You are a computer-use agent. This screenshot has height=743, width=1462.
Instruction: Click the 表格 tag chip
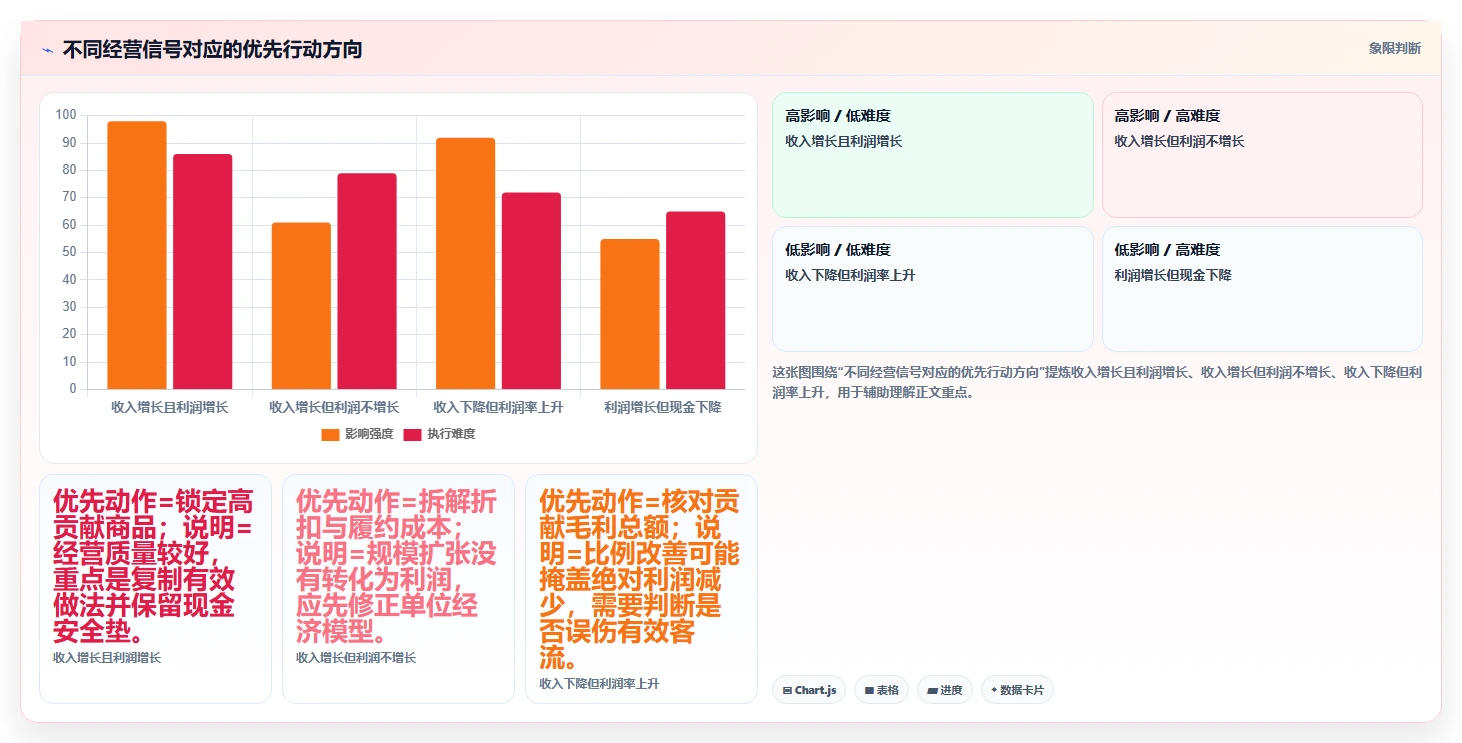[x=881, y=690]
